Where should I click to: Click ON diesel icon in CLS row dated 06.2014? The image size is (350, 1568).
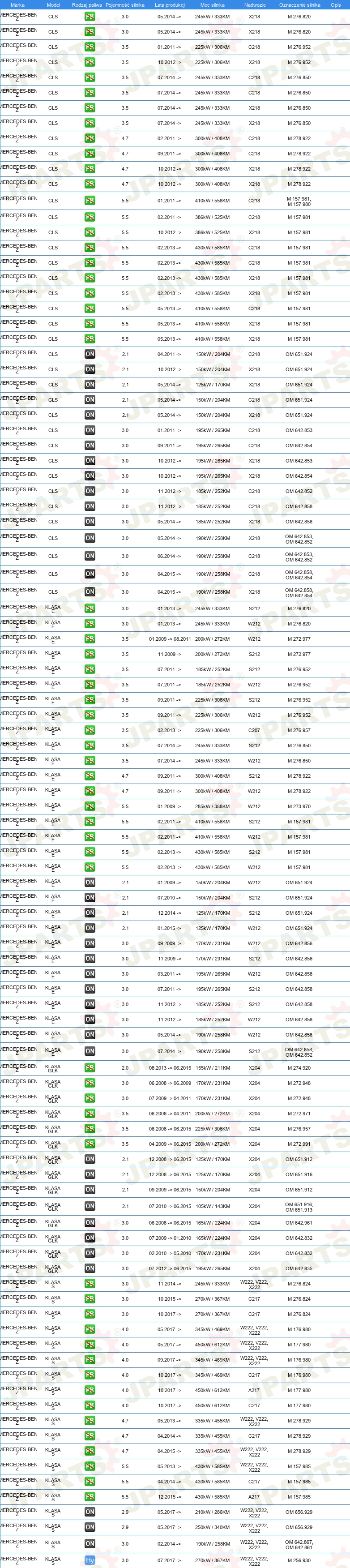90,556
